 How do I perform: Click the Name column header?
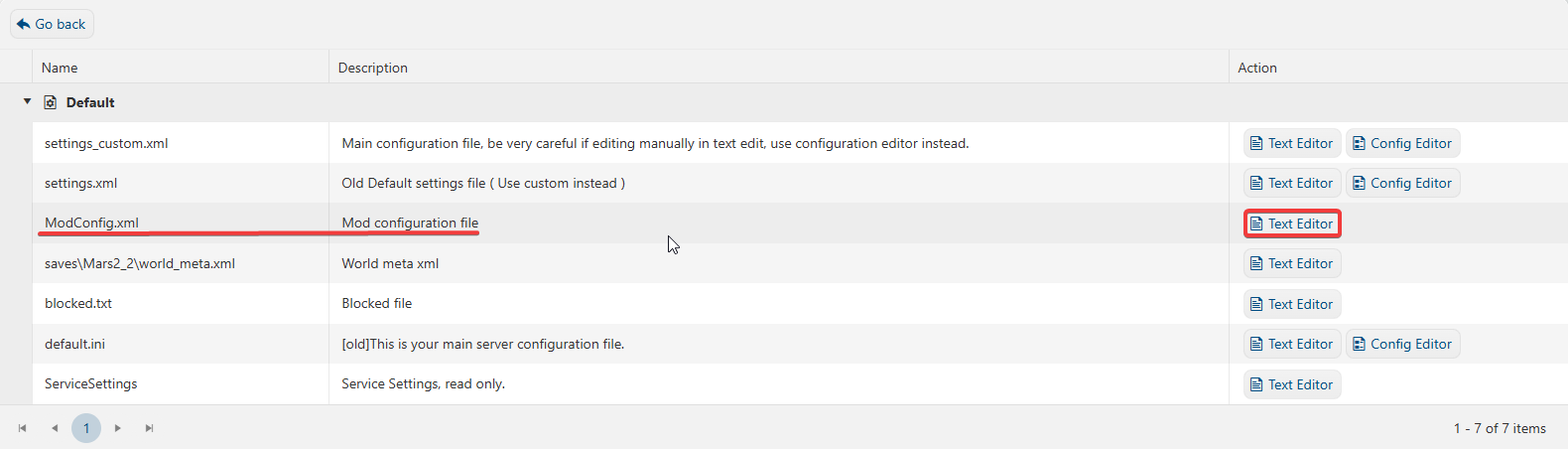60,68
